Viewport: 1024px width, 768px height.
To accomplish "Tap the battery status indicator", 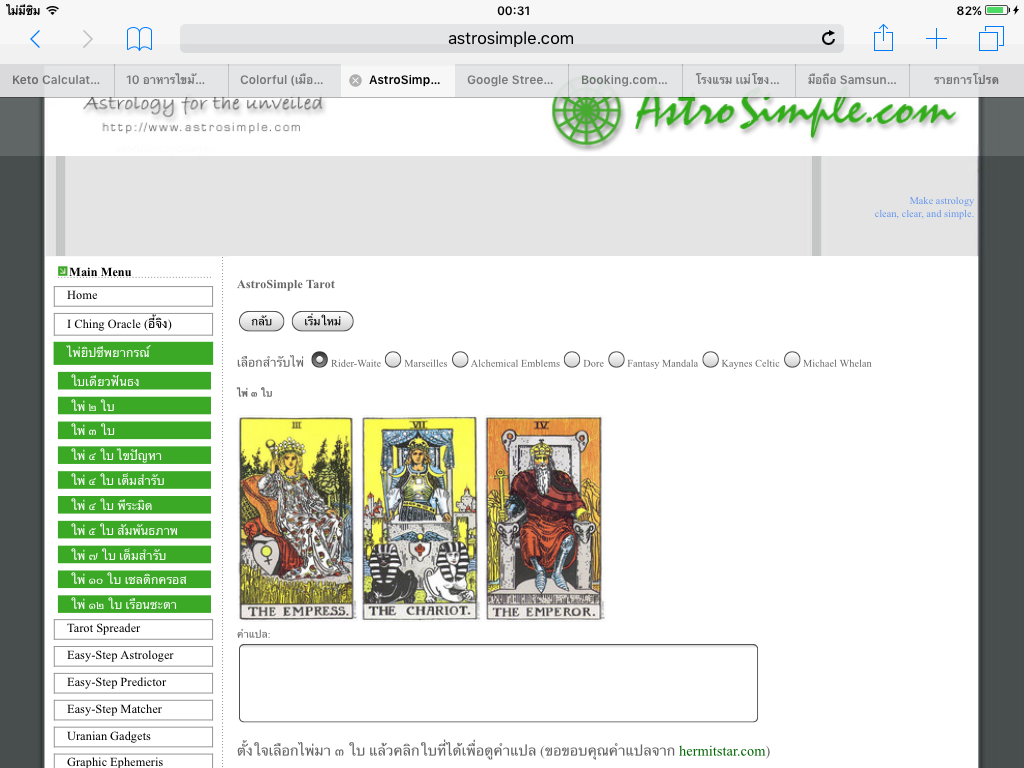I will tap(998, 10).
